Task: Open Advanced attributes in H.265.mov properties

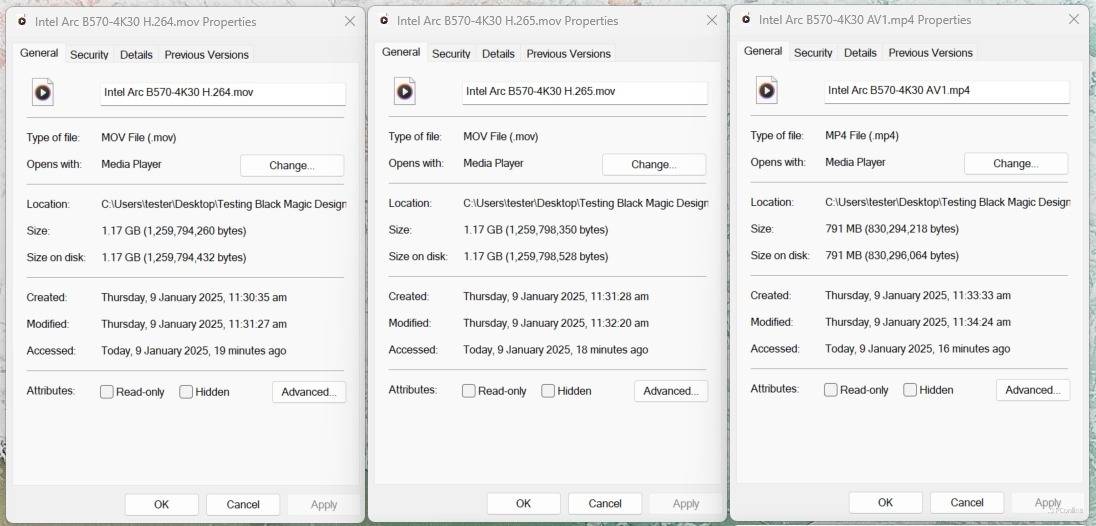Action: coord(671,390)
